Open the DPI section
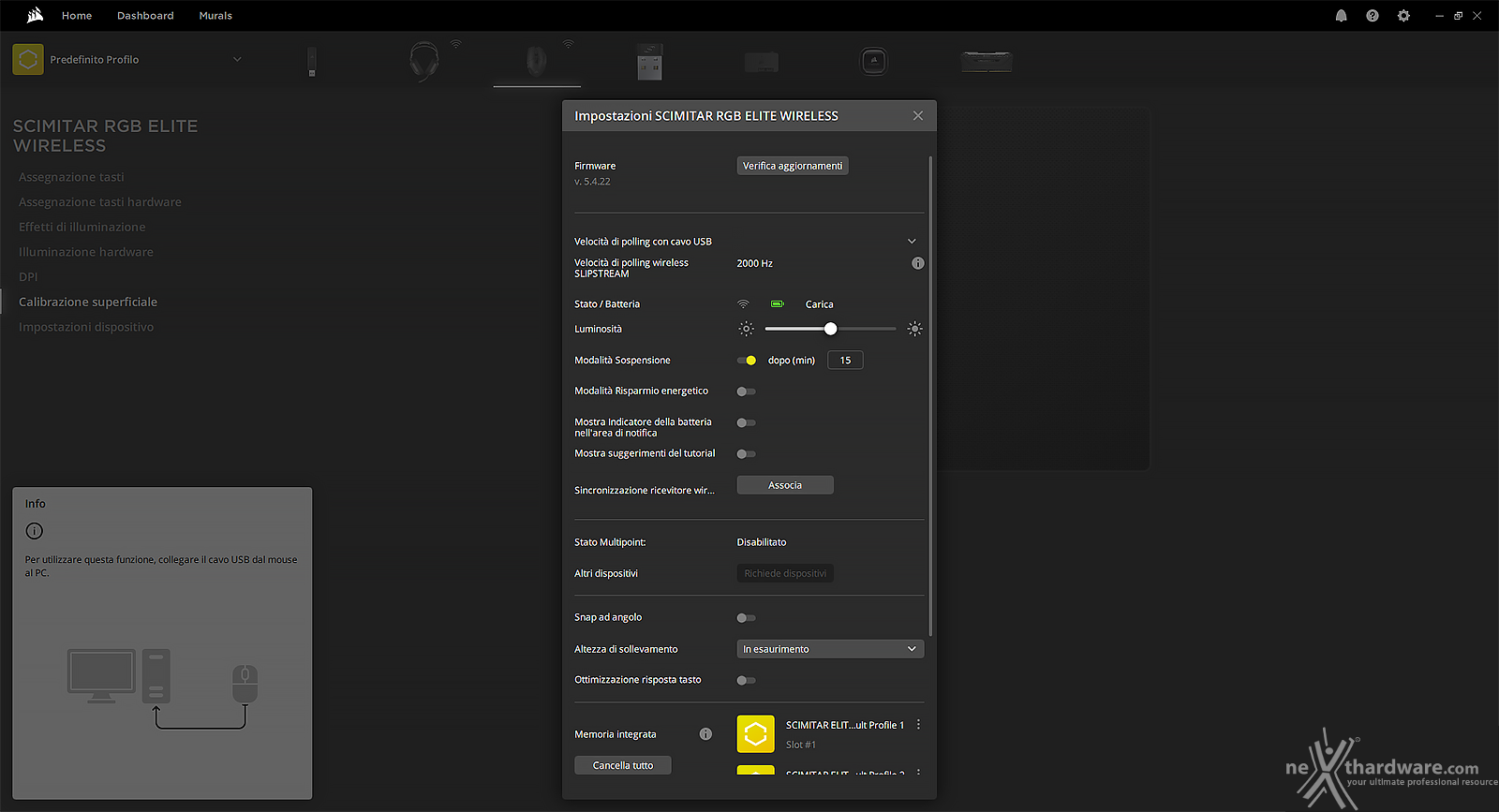1499x812 pixels. 28,277
